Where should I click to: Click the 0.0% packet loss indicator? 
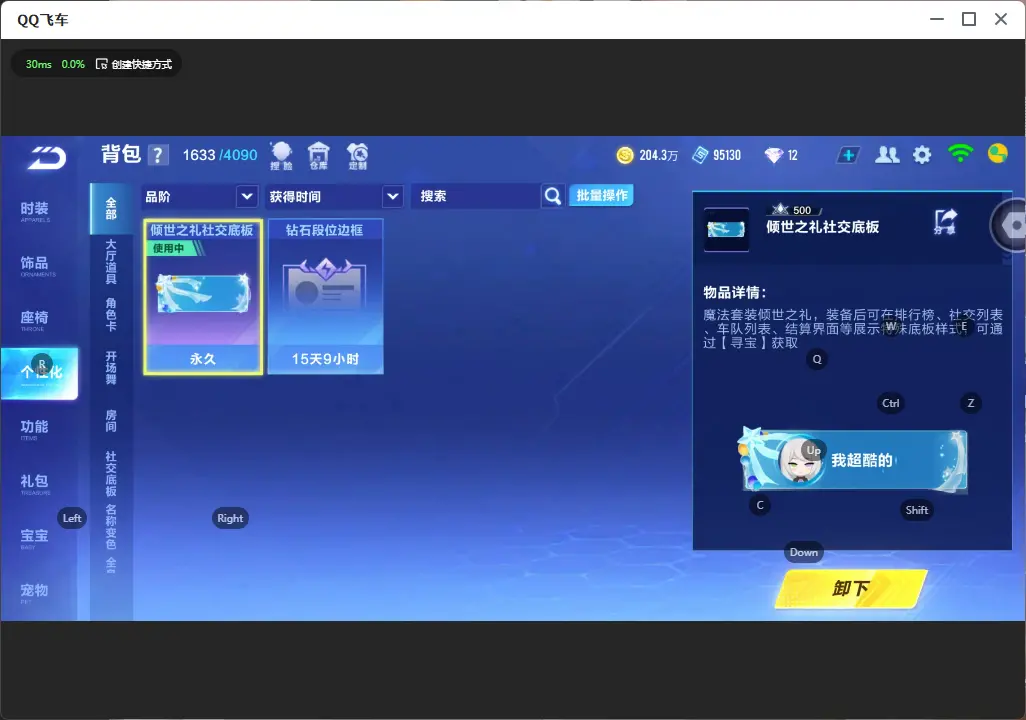click(73, 64)
